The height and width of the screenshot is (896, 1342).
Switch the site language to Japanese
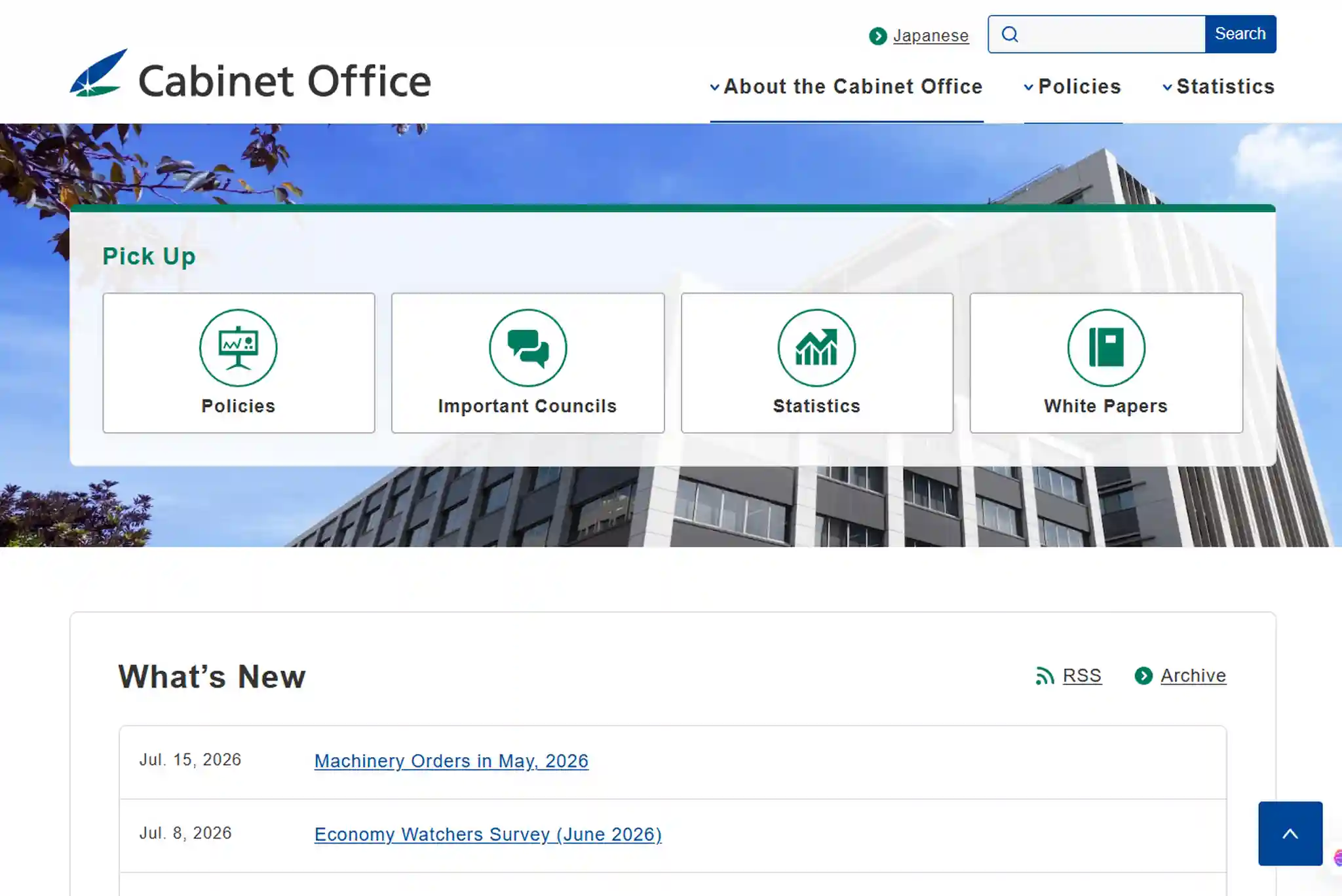point(930,36)
